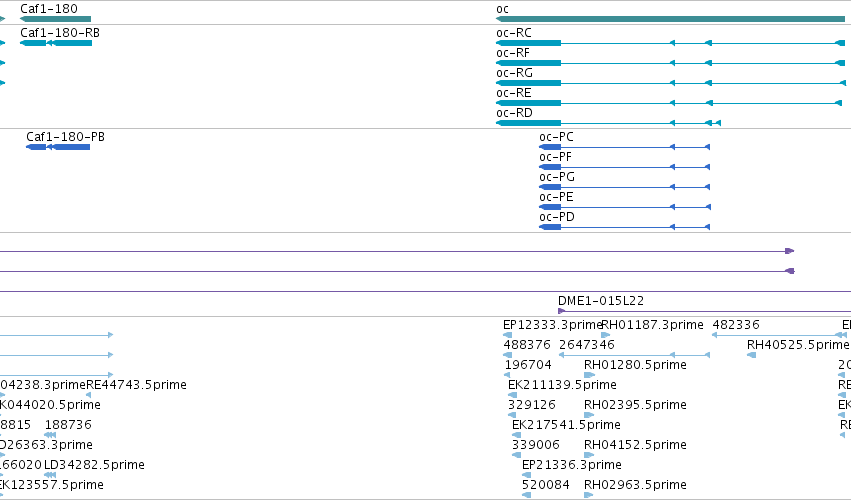Click the oc-PE protein feature

point(625,207)
